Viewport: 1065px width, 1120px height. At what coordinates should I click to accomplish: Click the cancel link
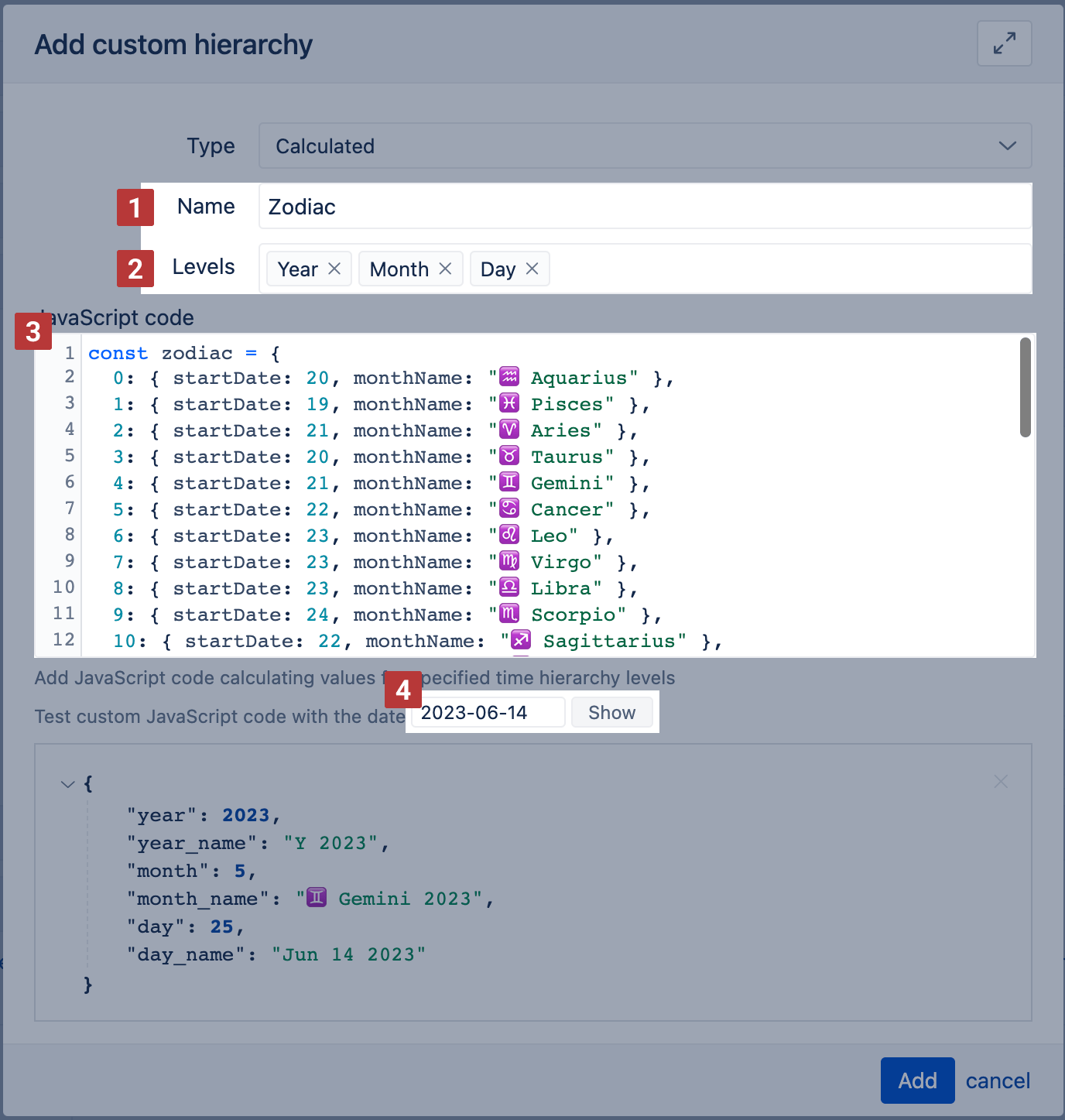pos(998,1081)
